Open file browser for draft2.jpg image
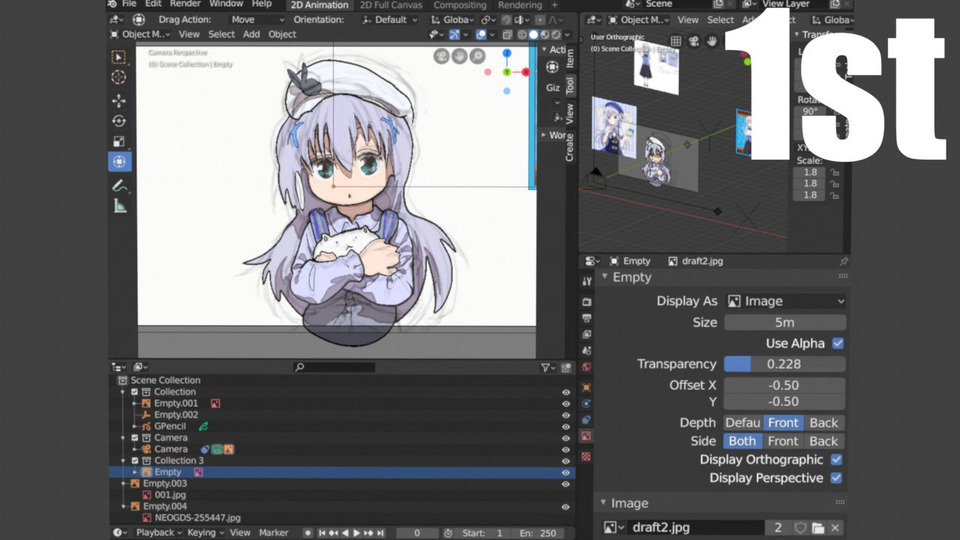Viewport: 960px width, 540px height. 818,527
